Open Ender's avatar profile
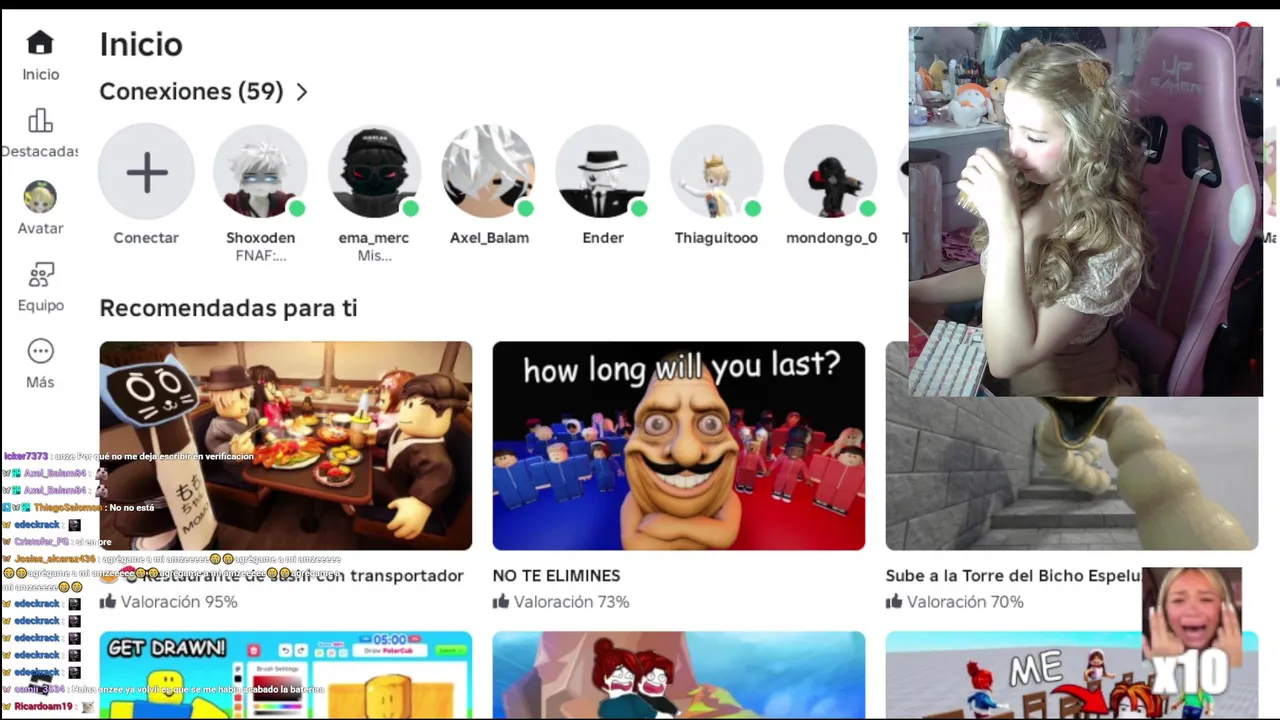This screenshot has height=720, width=1280. click(603, 172)
